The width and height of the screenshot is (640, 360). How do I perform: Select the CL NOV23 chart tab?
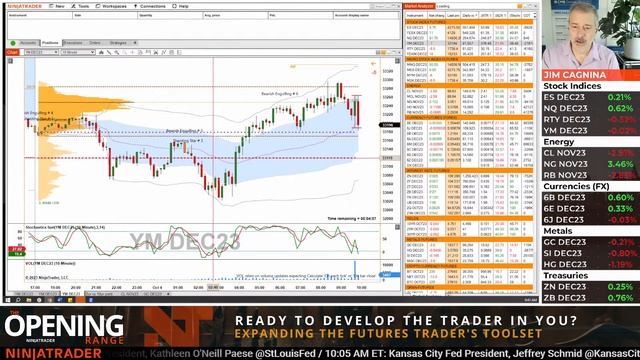tap(130, 294)
